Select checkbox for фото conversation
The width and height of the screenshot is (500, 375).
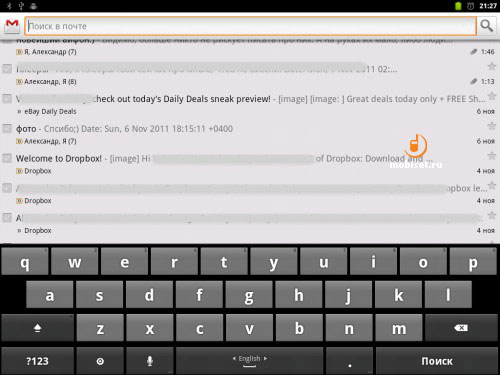(x=7, y=128)
